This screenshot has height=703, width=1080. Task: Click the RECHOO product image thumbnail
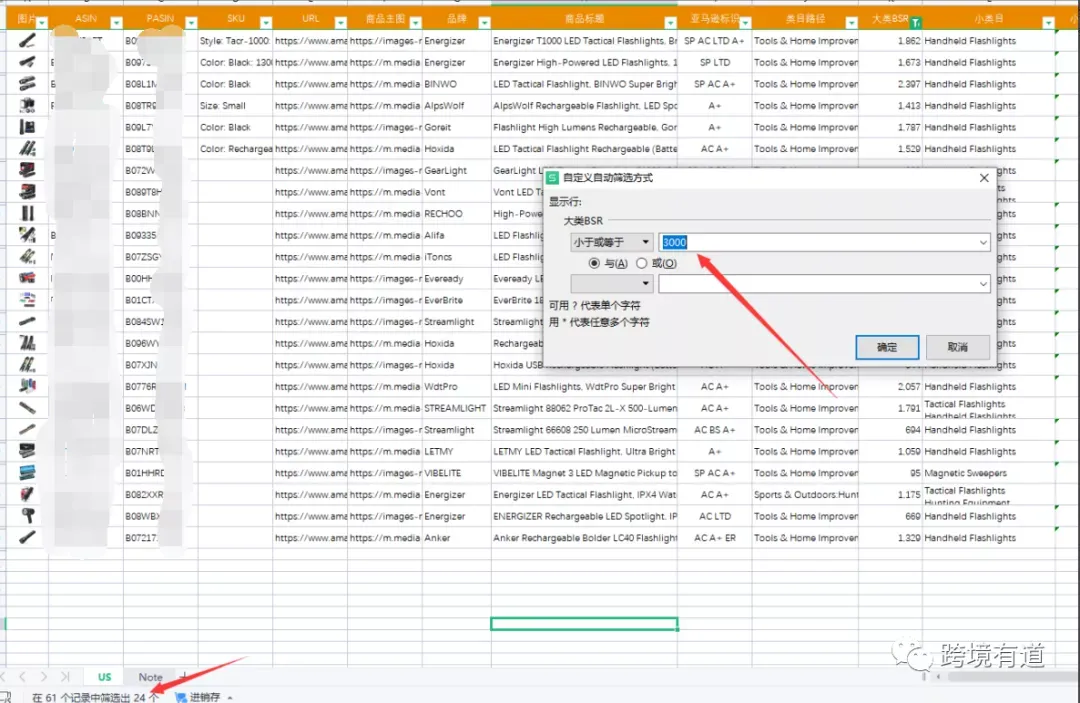27,213
